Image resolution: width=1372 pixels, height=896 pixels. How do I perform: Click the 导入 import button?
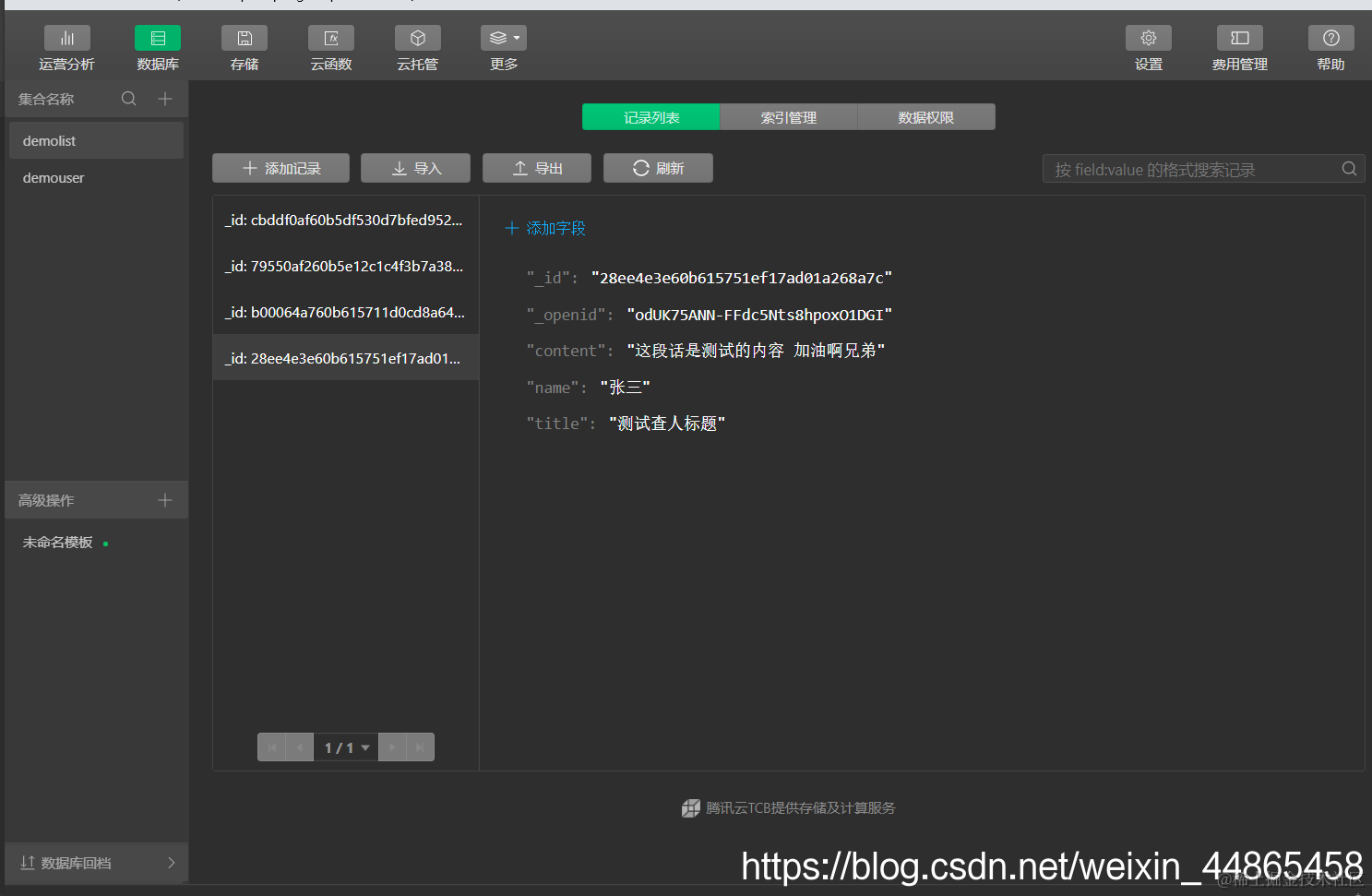[415, 168]
